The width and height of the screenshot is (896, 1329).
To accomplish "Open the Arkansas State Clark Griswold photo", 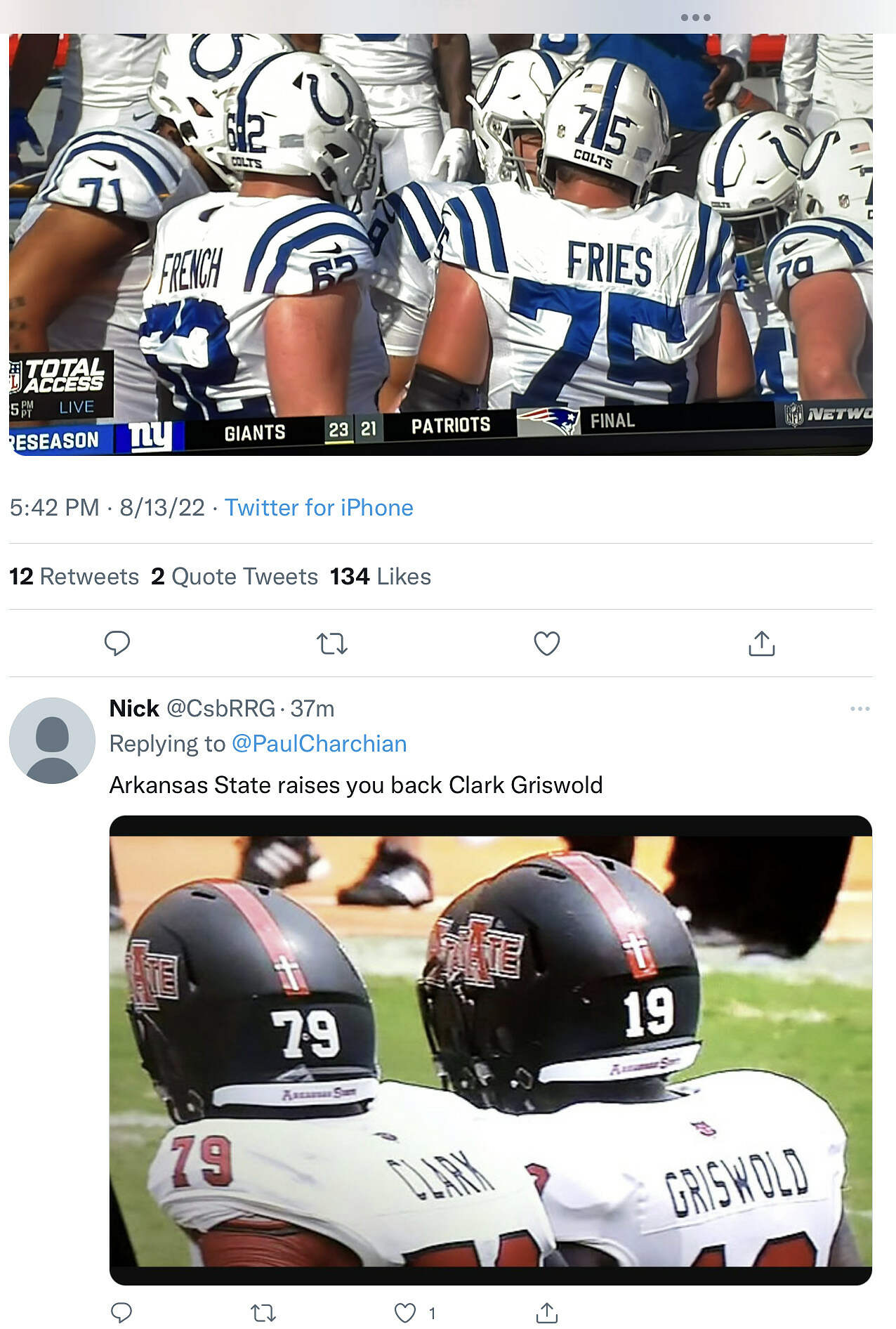I will (x=491, y=1050).
